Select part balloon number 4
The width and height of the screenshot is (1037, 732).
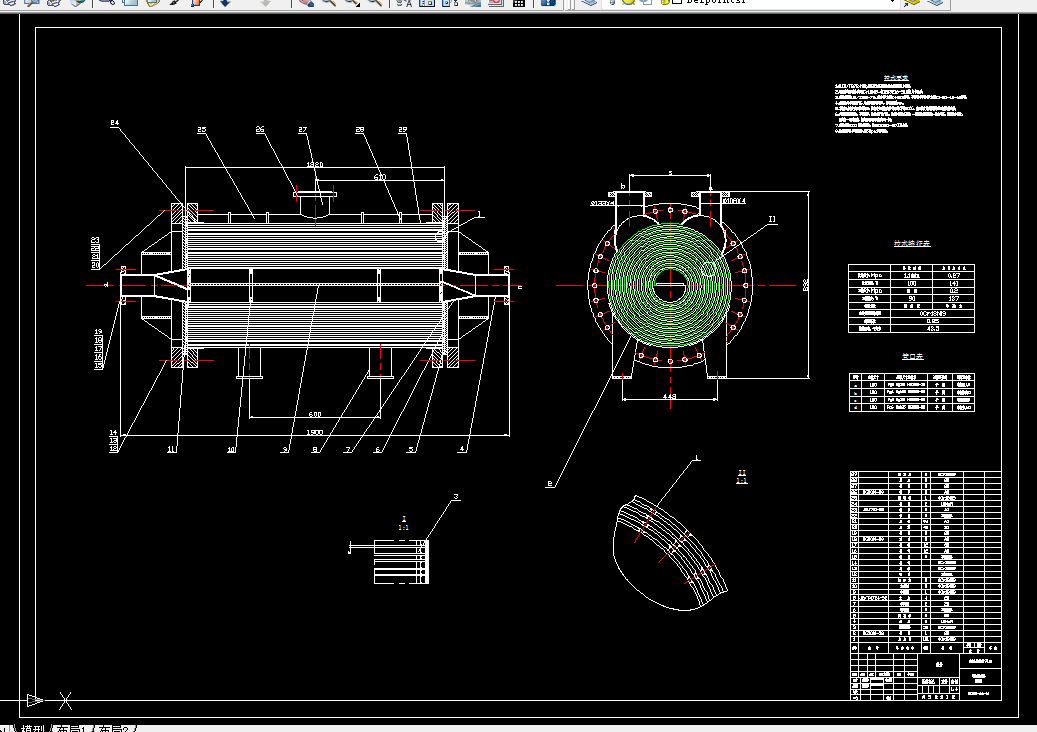coord(462,449)
